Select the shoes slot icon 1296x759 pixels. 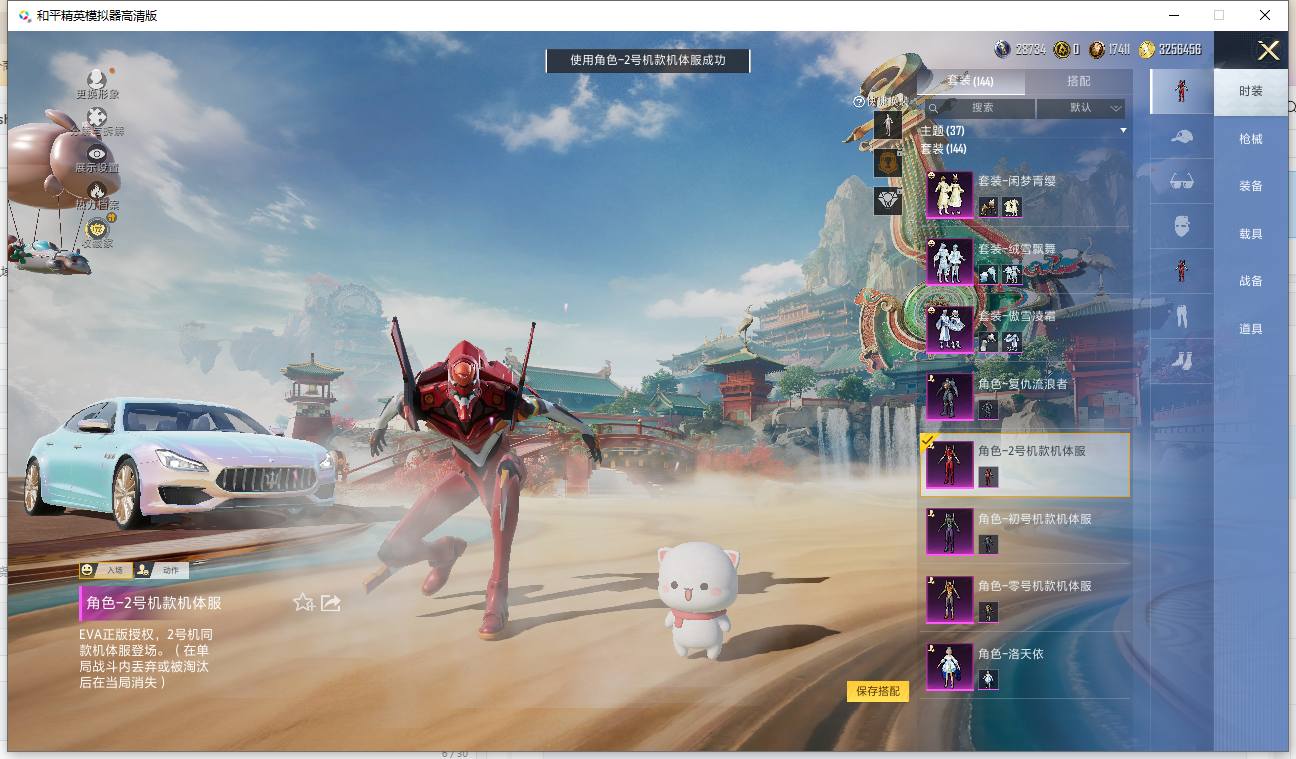tap(1181, 361)
